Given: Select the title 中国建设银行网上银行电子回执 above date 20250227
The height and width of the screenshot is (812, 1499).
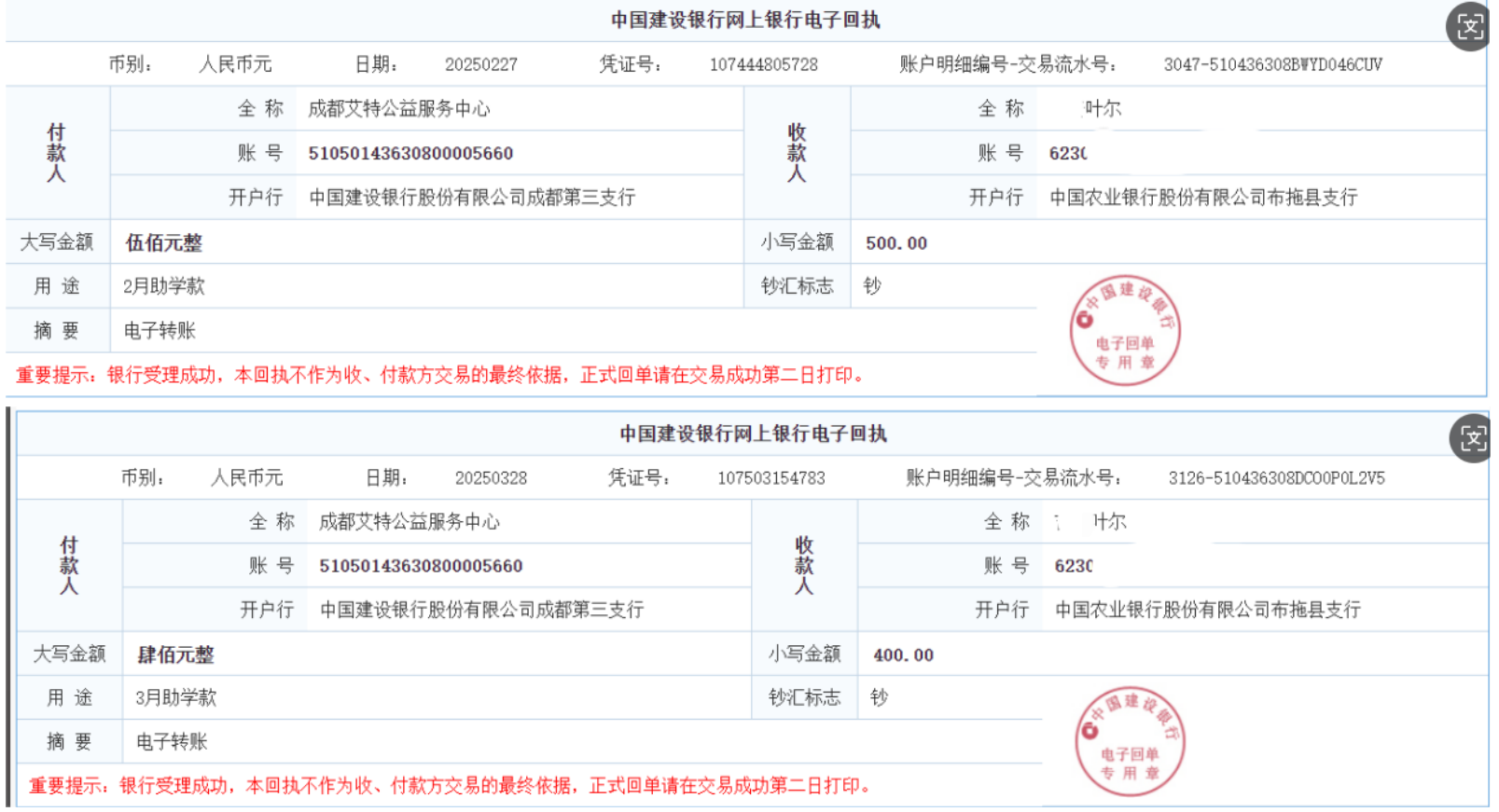Looking at the screenshot, I should click(x=745, y=20).
